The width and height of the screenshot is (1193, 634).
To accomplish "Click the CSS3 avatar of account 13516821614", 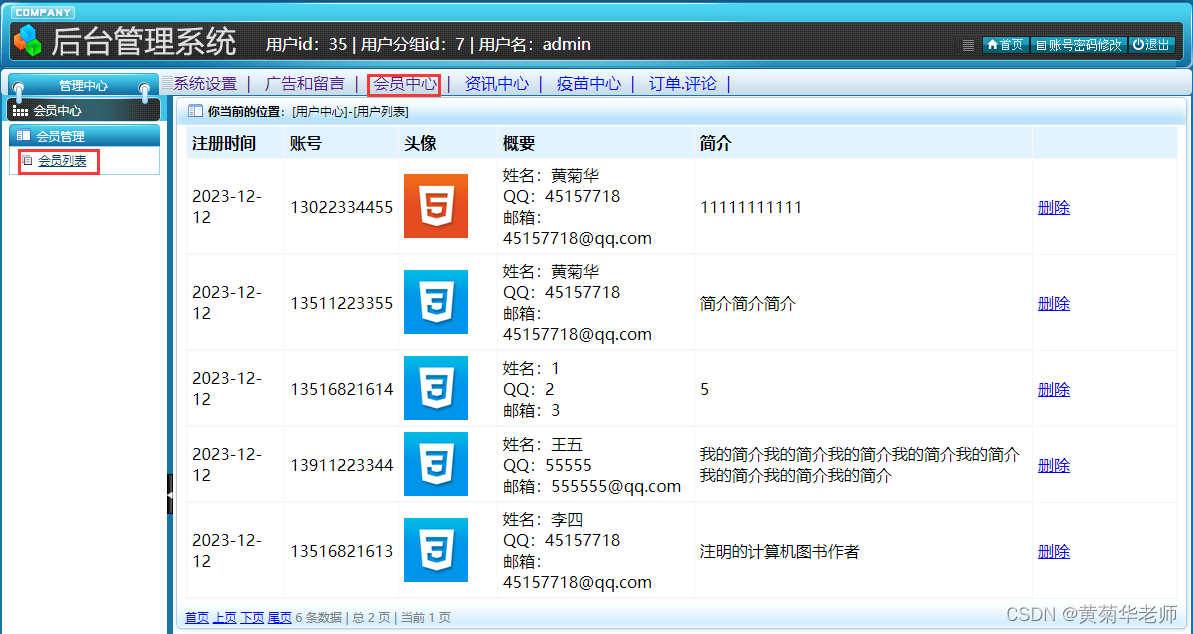I will tap(436, 387).
